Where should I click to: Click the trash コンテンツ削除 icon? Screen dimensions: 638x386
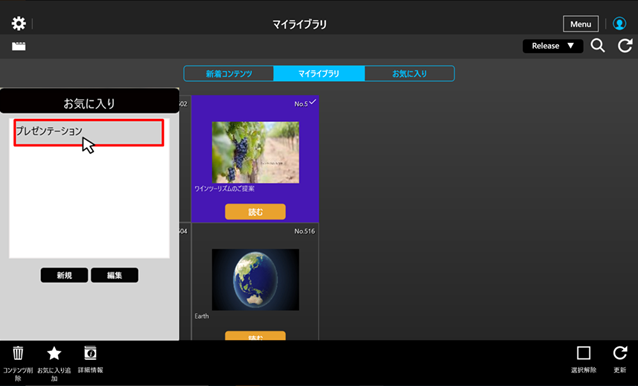(x=18, y=353)
